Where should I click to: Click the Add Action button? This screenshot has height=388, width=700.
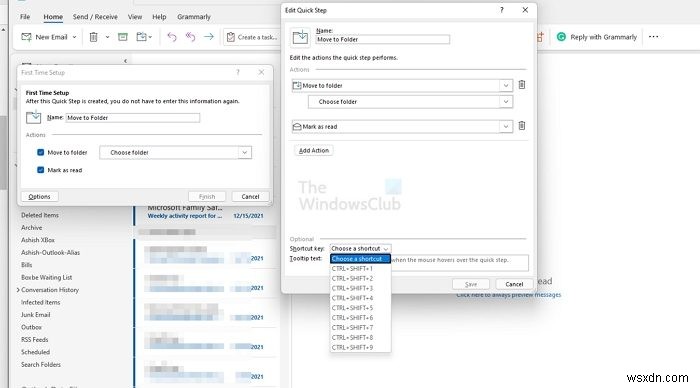[314, 150]
